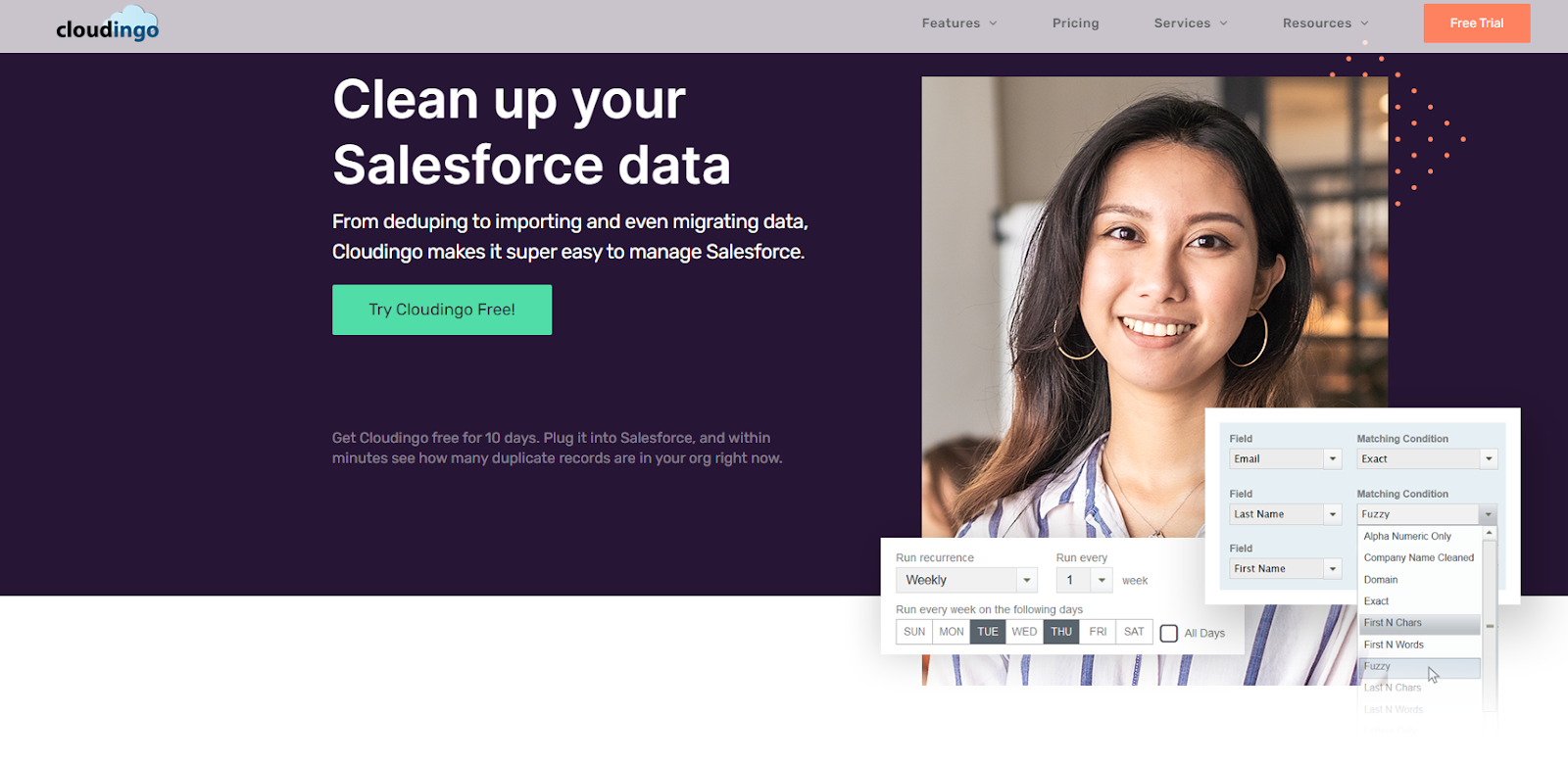Open the Exact matching condition dropdown
Image resolution: width=1568 pixels, height=765 pixels.
coord(1427,458)
